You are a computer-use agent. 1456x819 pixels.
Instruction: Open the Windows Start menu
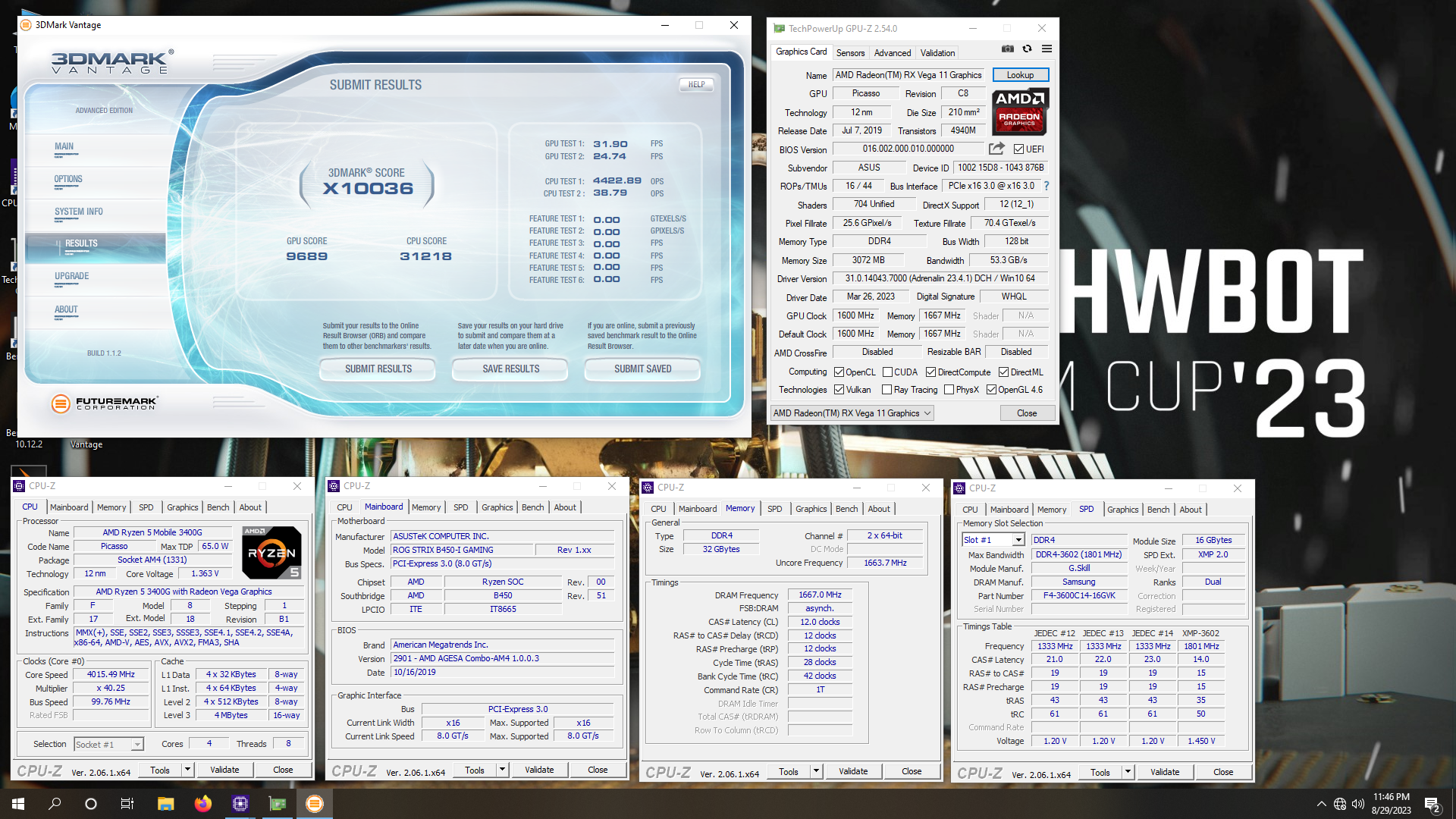point(18,804)
